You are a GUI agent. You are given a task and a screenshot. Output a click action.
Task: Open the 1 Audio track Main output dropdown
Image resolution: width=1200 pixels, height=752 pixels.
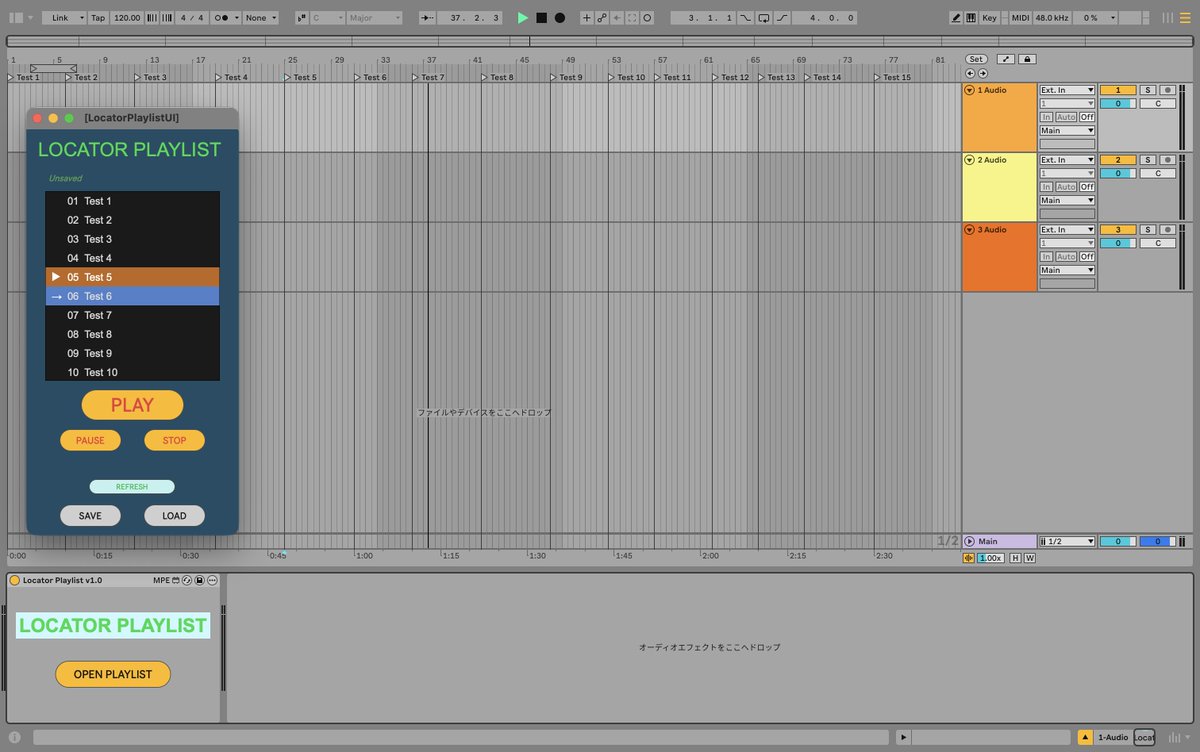pos(1067,130)
